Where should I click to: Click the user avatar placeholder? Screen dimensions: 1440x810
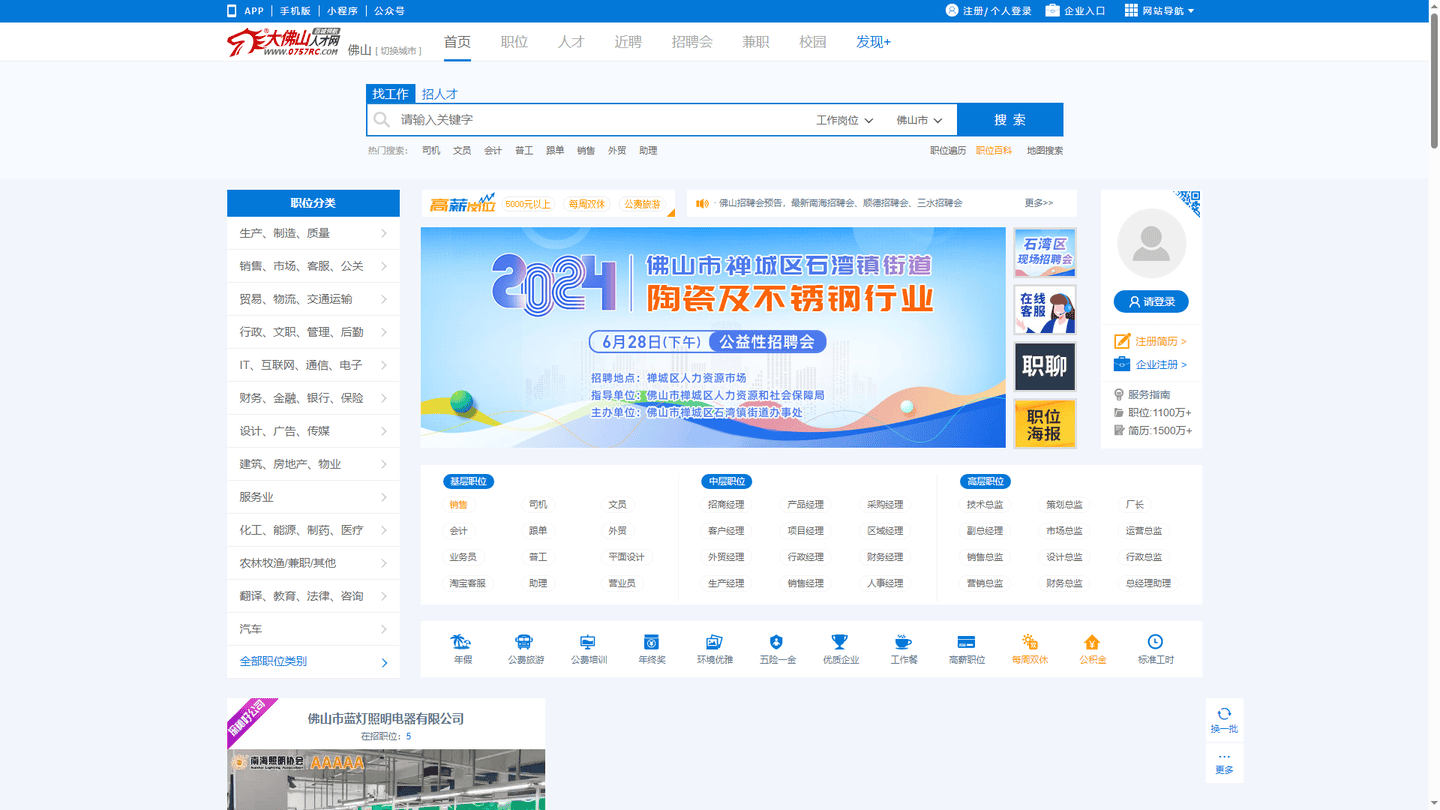[x=1151, y=243]
